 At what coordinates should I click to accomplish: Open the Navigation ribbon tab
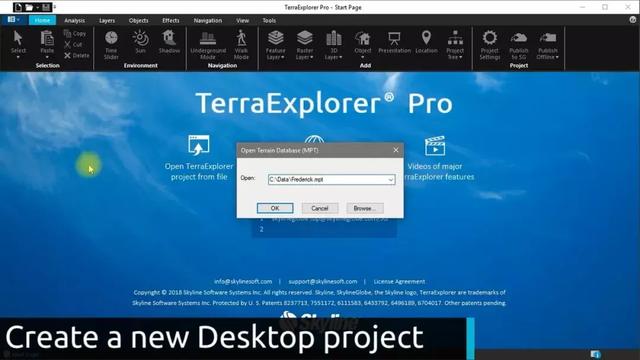208,20
